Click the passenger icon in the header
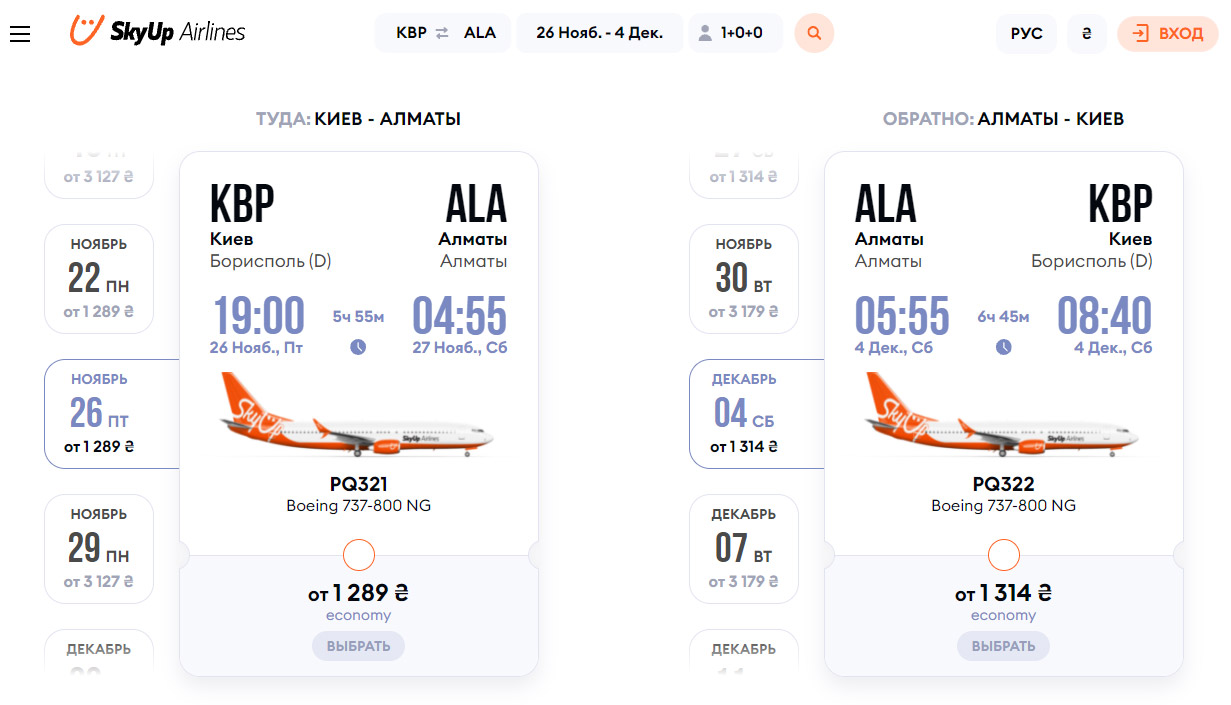This screenshot has height=705, width=1231. click(705, 33)
